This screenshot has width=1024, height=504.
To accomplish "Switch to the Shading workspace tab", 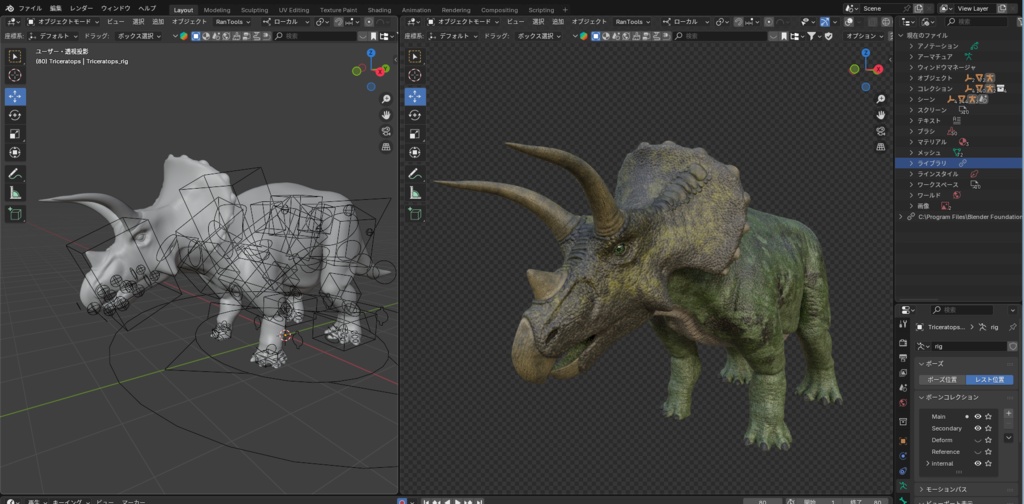I will [379, 10].
